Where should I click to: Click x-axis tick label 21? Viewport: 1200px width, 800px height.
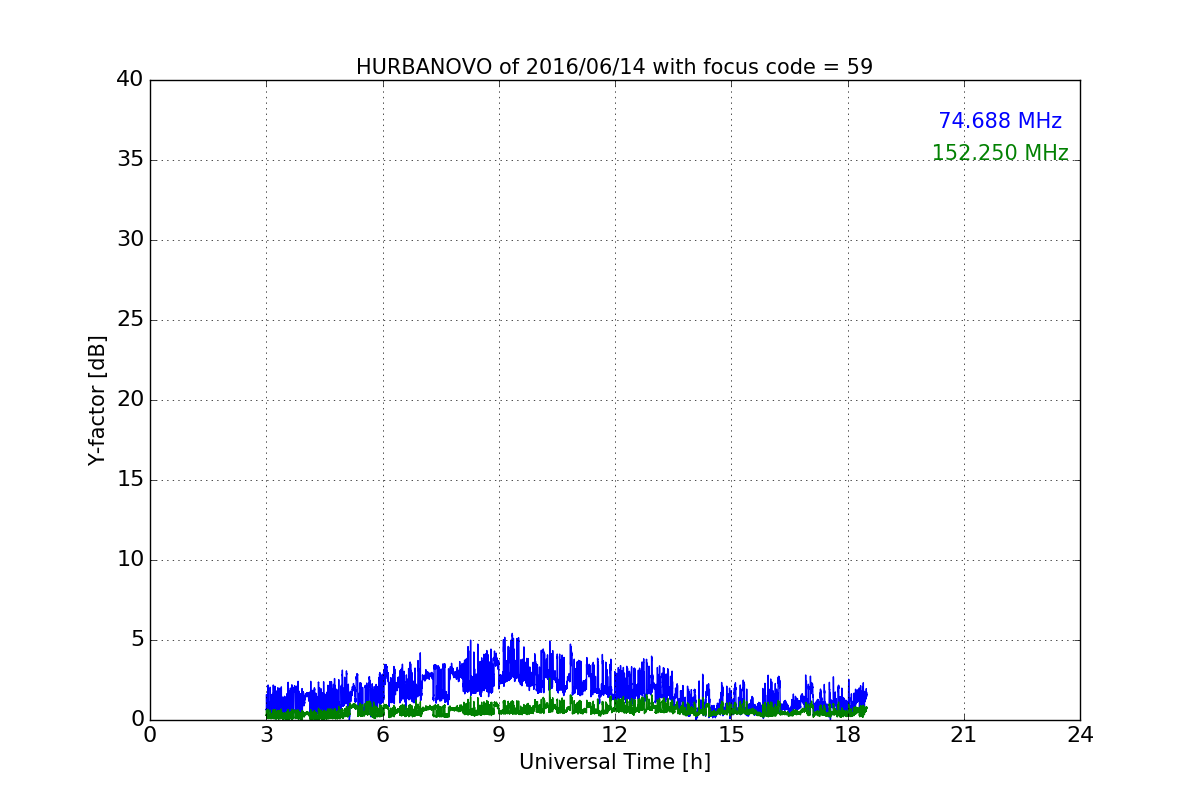(964, 735)
